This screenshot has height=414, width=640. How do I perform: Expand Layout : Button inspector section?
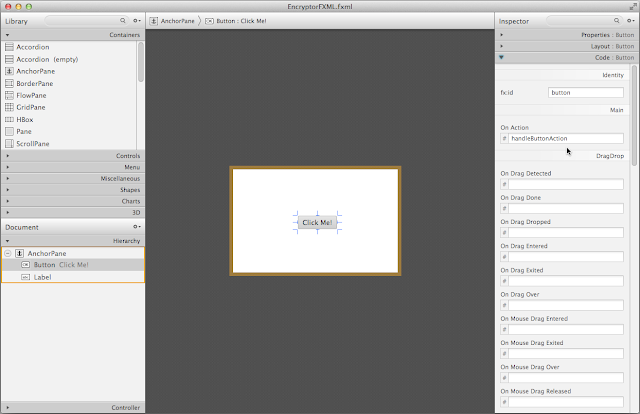click(501, 46)
